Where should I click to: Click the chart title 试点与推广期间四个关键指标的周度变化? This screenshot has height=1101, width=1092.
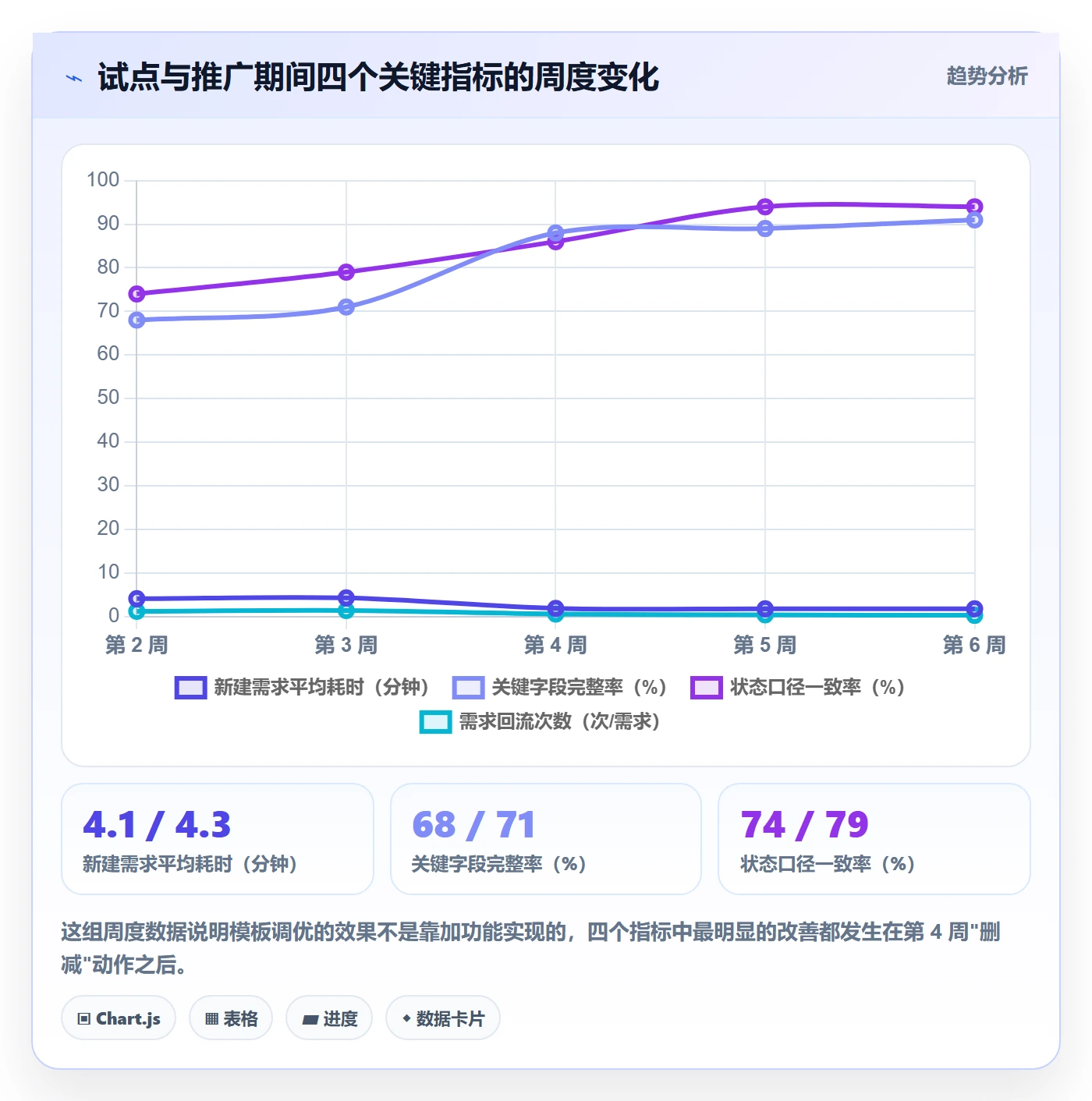[378, 77]
